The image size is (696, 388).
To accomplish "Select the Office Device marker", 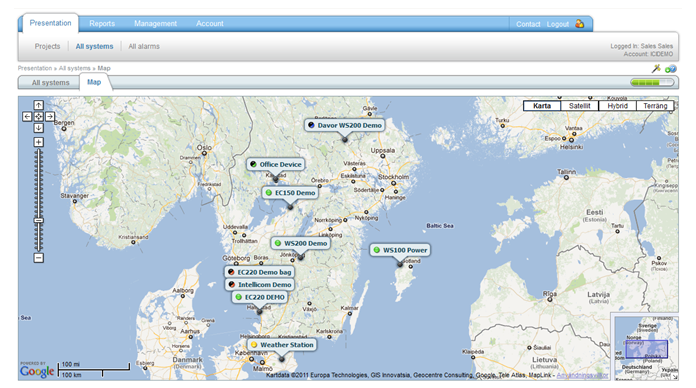I will pos(276,164).
